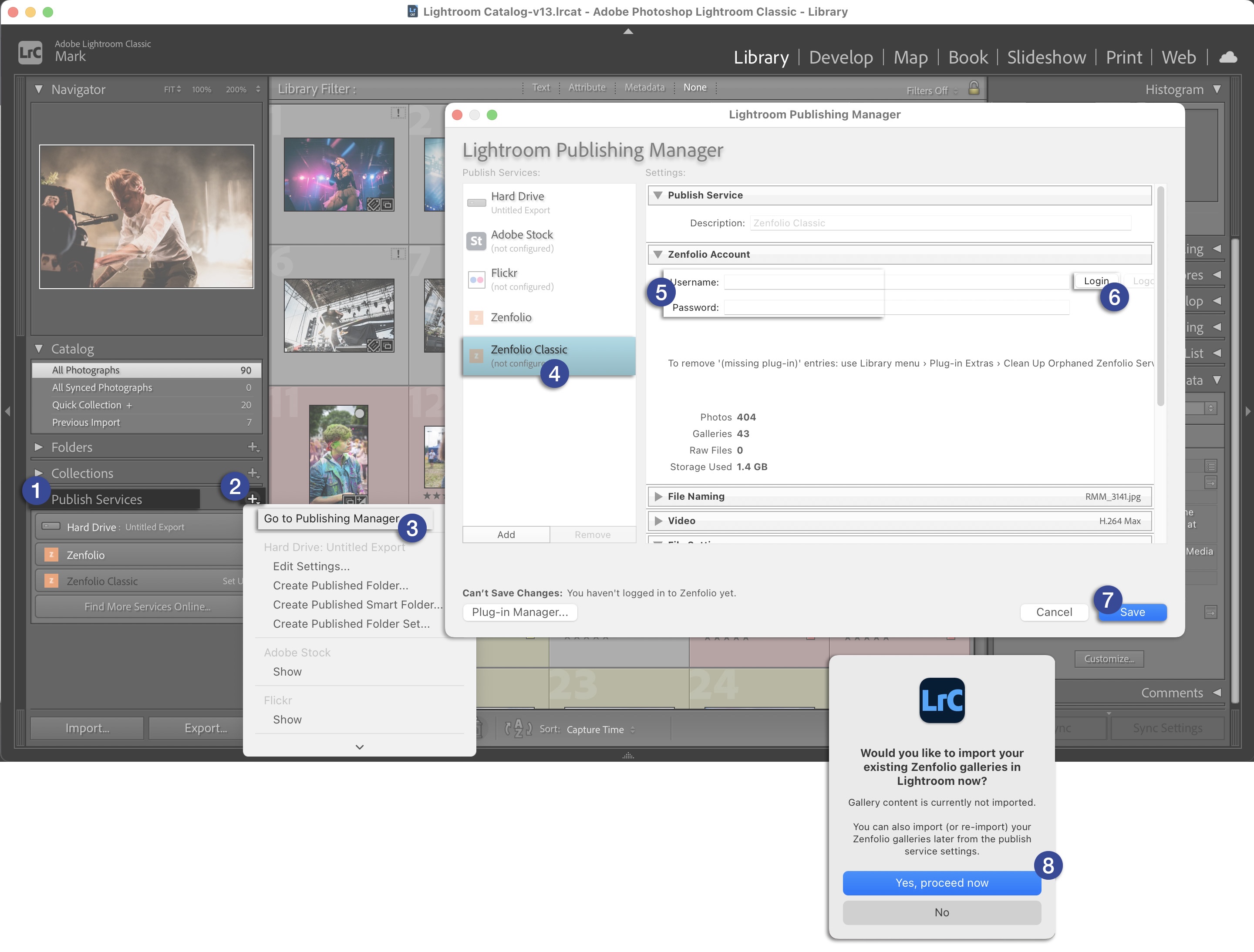This screenshot has width=1254, height=952.
Task: Collapse right panel with the side arrow
Action: pos(1248,411)
